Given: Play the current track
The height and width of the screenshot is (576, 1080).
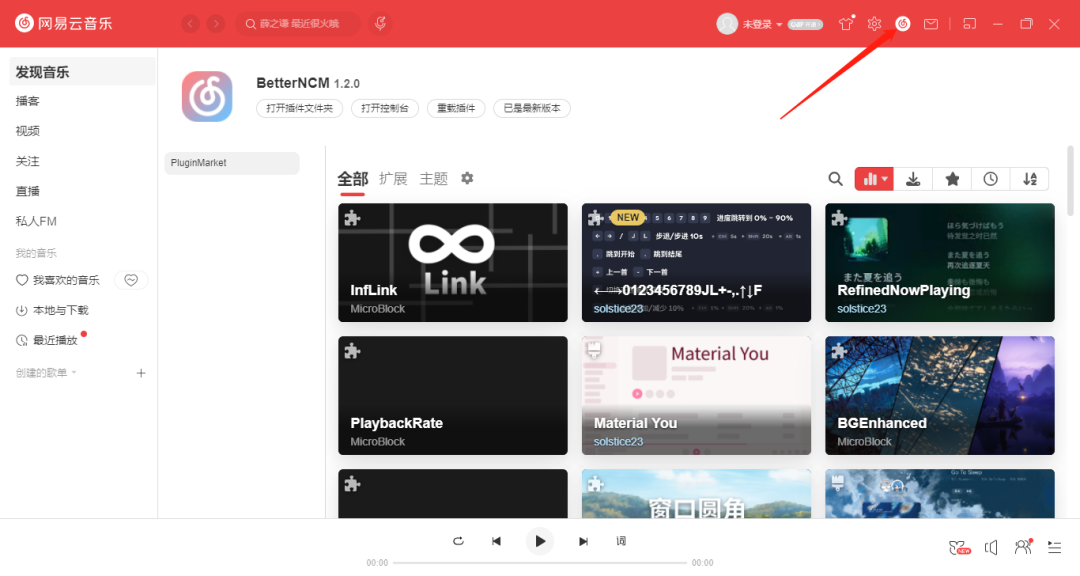Looking at the screenshot, I should [x=540, y=541].
